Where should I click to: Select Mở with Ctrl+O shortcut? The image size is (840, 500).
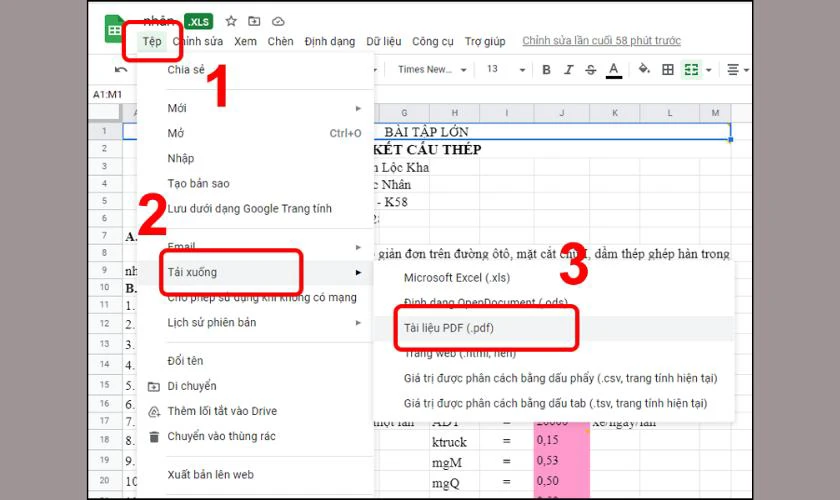point(255,133)
